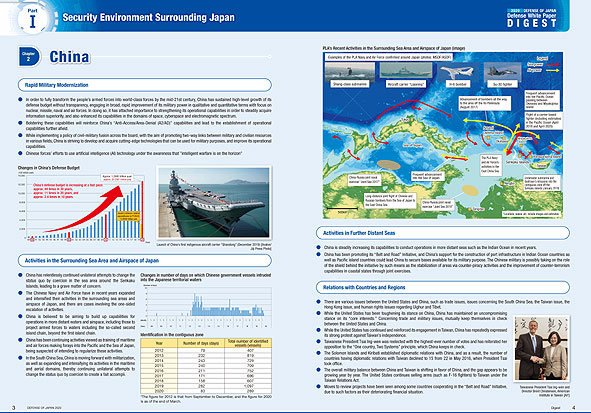The height and width of the screenshot is (413, 591).
Task: Click the government vessels intrusion bar chart
Action: (206, 306)
